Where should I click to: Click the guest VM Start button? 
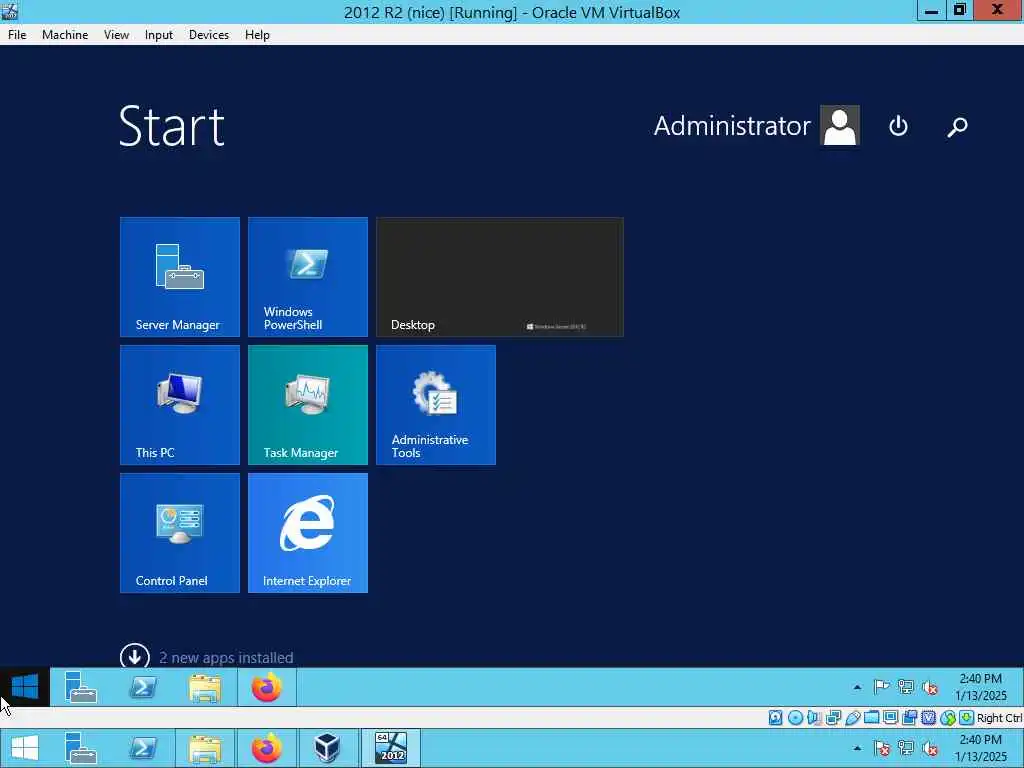(25, 687)
